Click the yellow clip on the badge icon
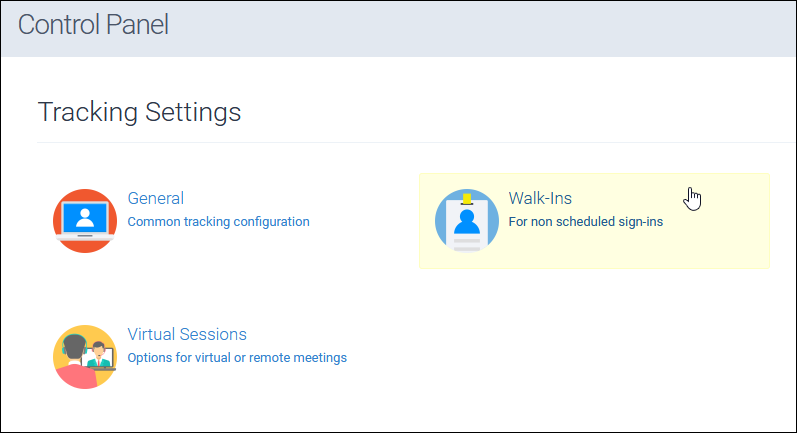 (467, 198)
